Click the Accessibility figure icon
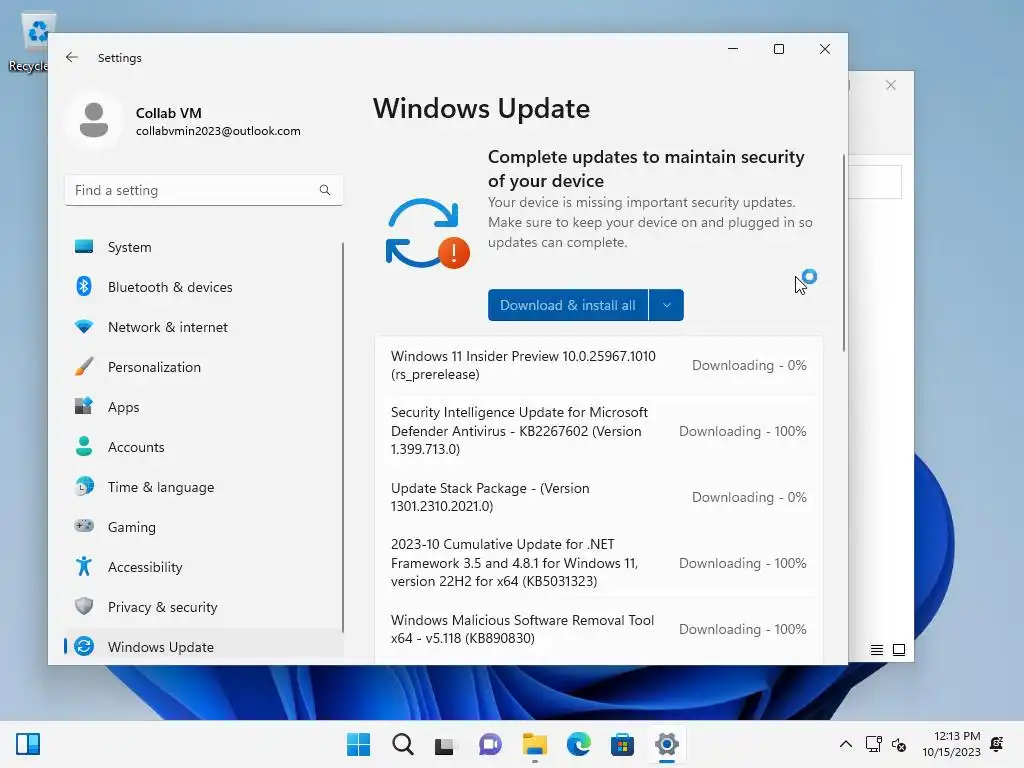1024x768 pixels. point(84,566)
